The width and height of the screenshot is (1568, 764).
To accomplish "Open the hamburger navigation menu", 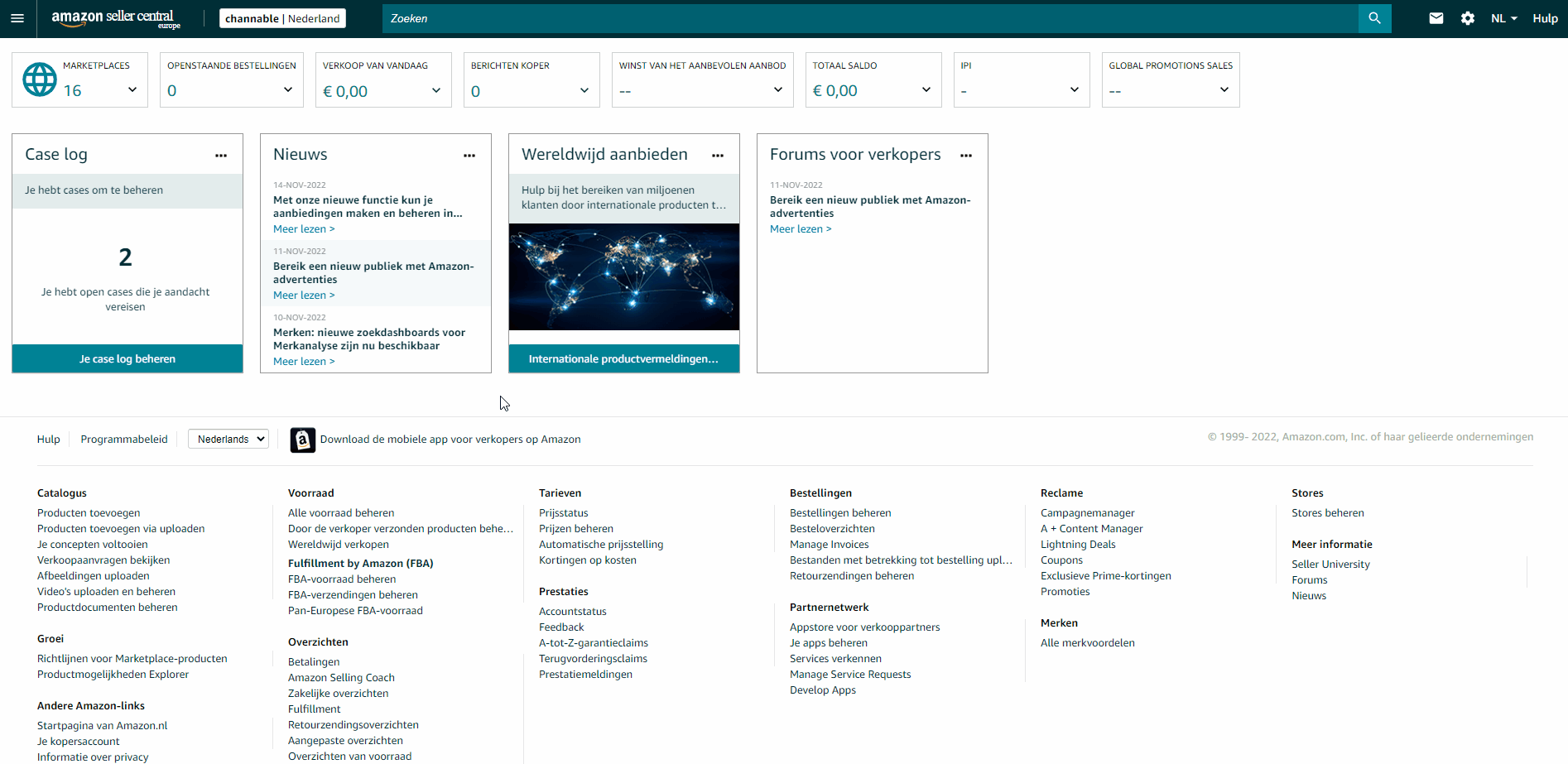I will pyautogui.click(x=17, y=18).
